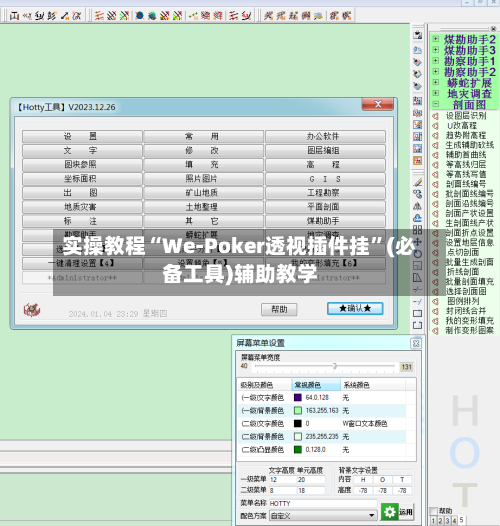Click the Hotty logo in the dialog
This screenshot has height=526, width=500.
tap(32, 310)
